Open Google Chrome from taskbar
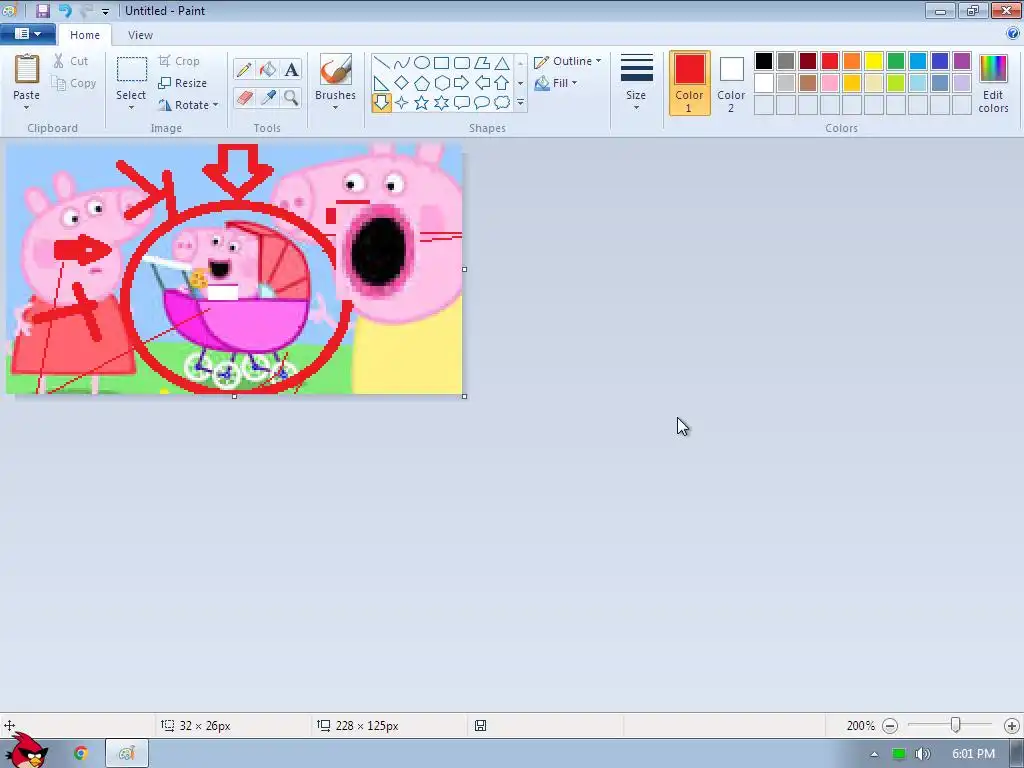The height and width of the screenshot is (768, 1024). click(80, 753)
